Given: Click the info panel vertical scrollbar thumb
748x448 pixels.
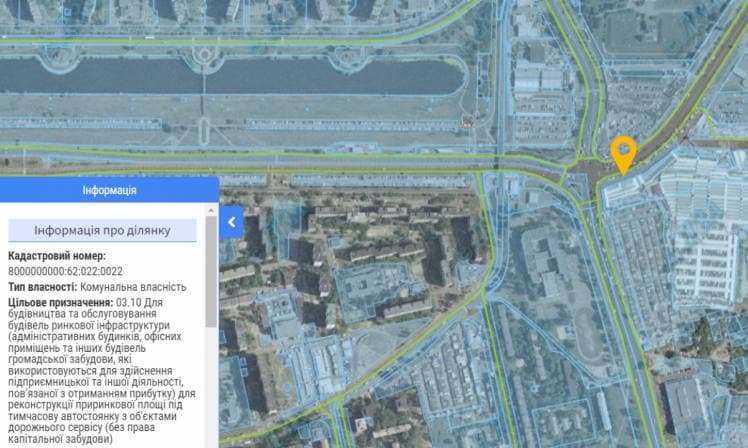Looking at the screenshot, I should pos(211,270).
